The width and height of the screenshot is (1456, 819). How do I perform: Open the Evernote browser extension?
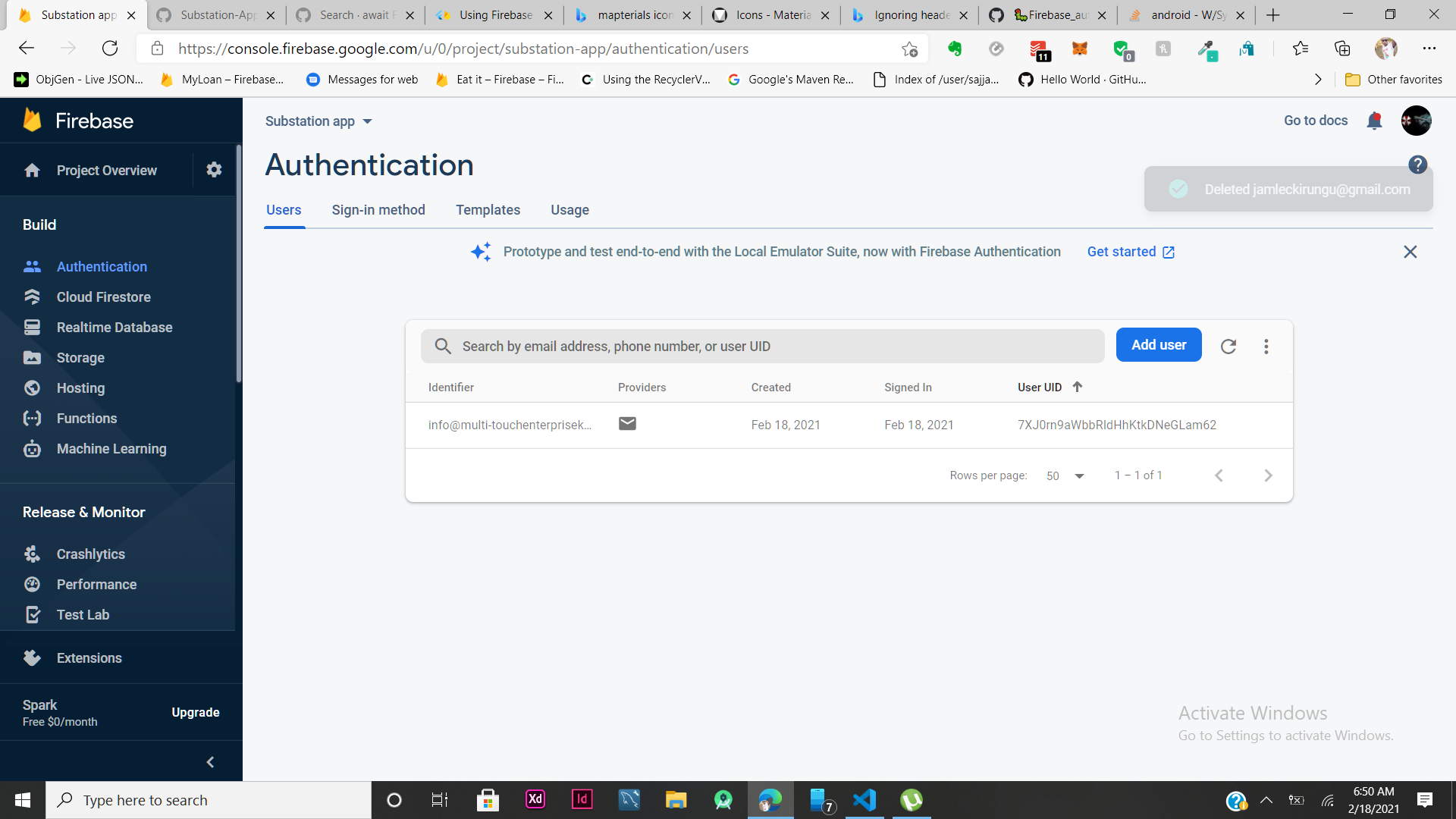click(955, 49)
